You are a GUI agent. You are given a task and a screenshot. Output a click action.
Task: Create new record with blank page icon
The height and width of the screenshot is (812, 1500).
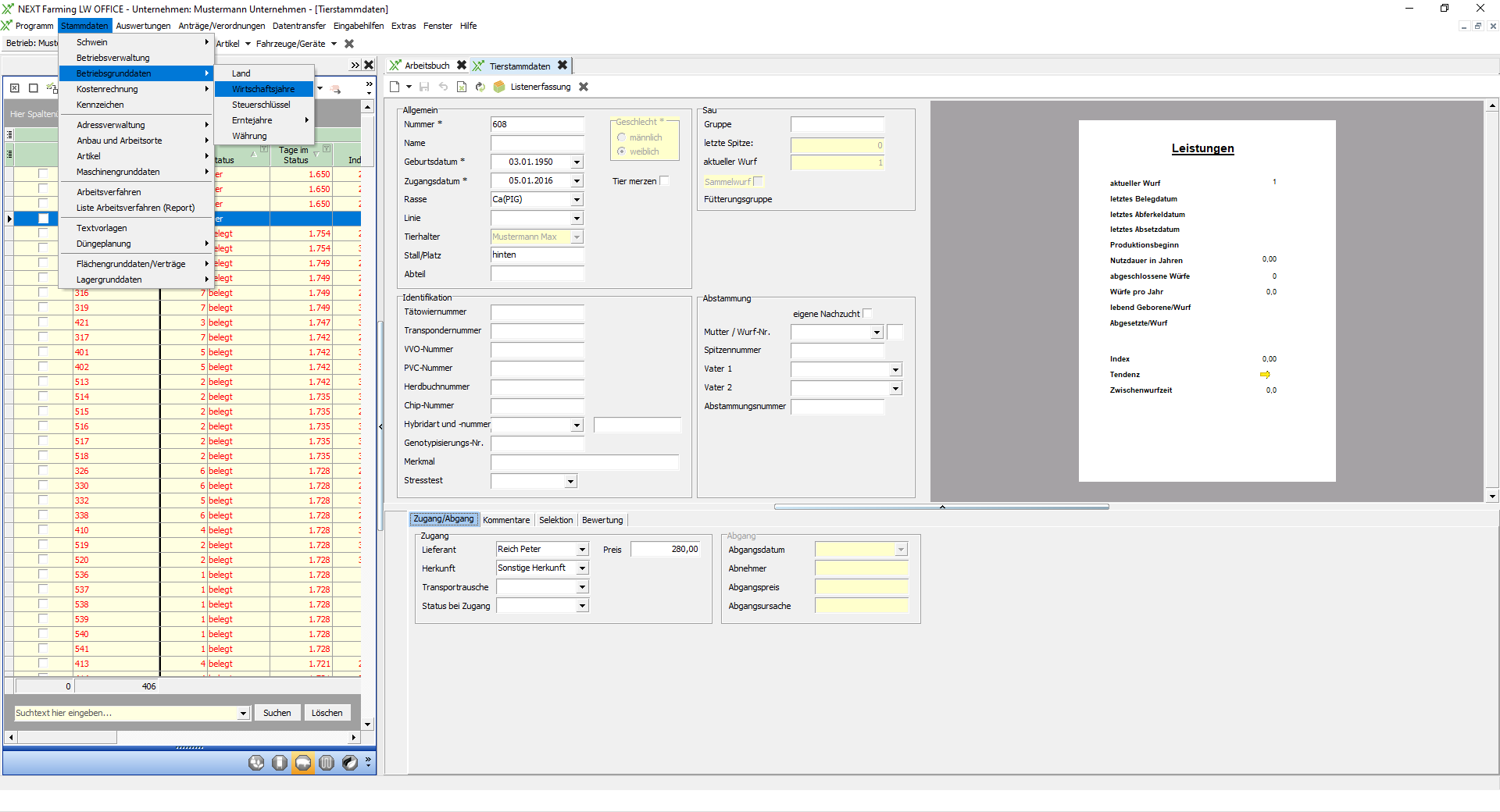pos(395,87)
